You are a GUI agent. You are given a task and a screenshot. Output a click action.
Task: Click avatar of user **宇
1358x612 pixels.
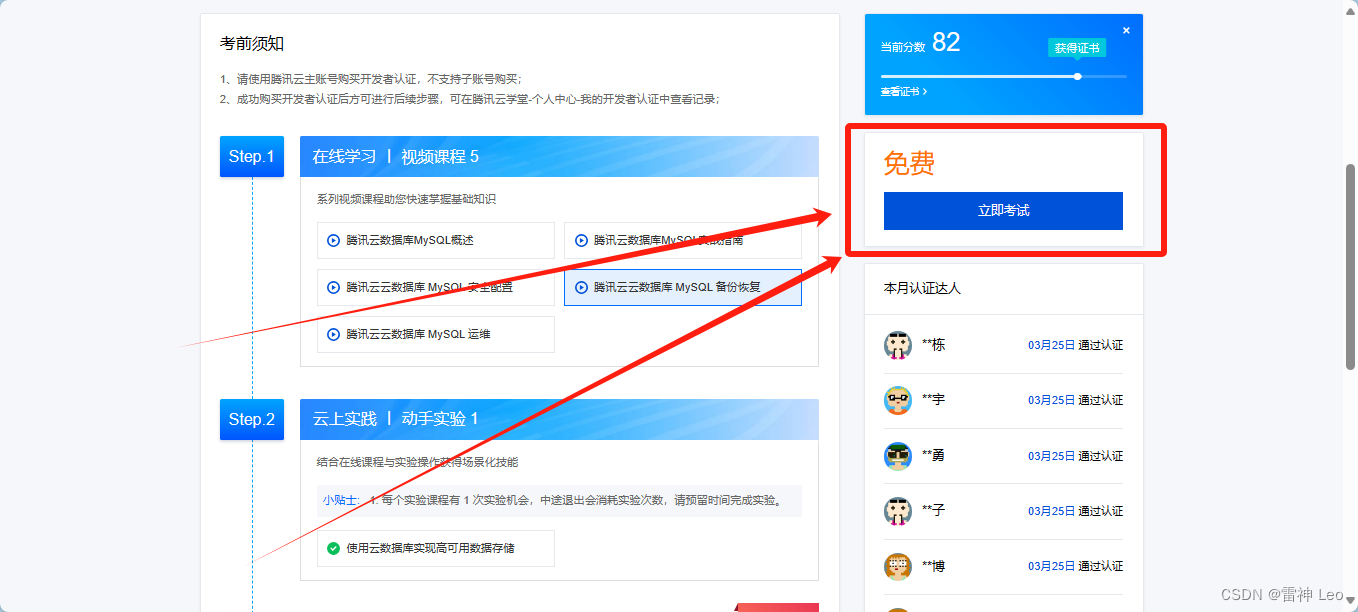coord(898,400)
